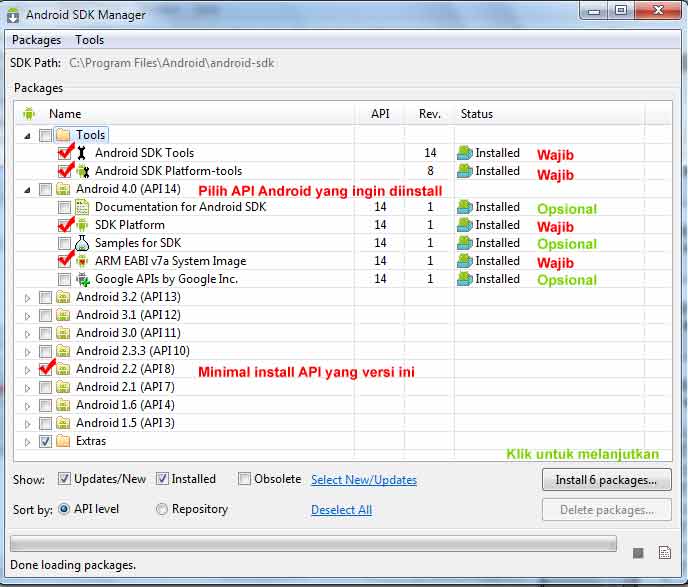
Task: Expand the Android 2.3.3 (API 10) group
Action: click(x=27, y=352)
